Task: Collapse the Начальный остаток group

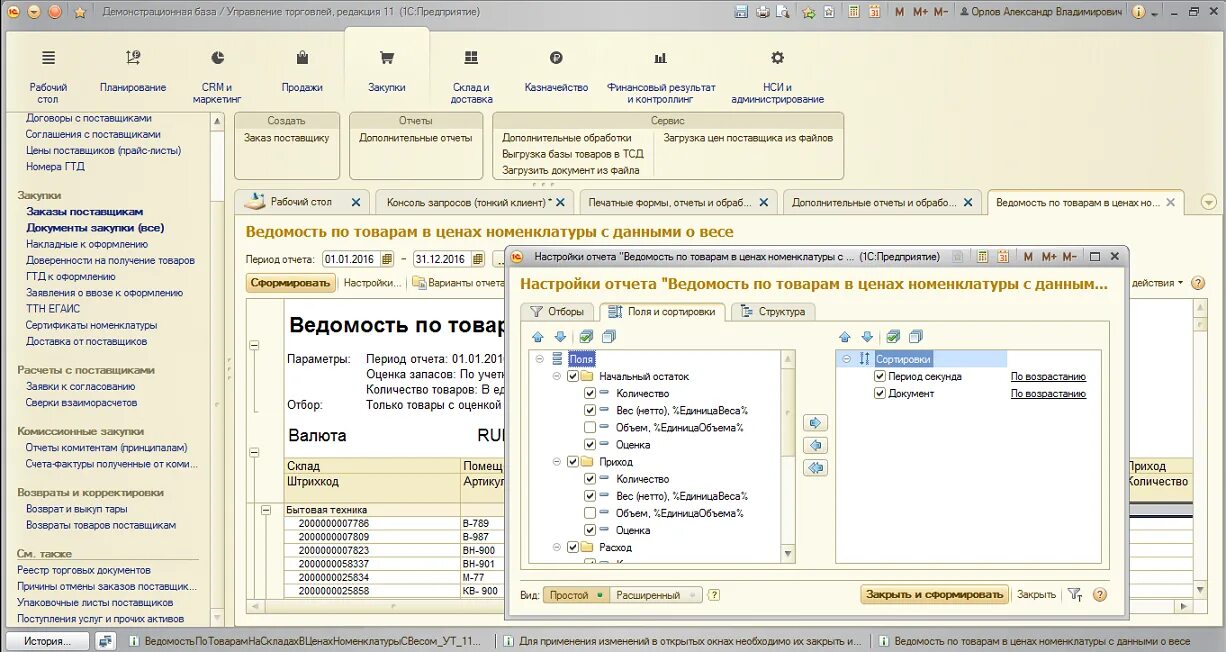Action: coord(556,376)
